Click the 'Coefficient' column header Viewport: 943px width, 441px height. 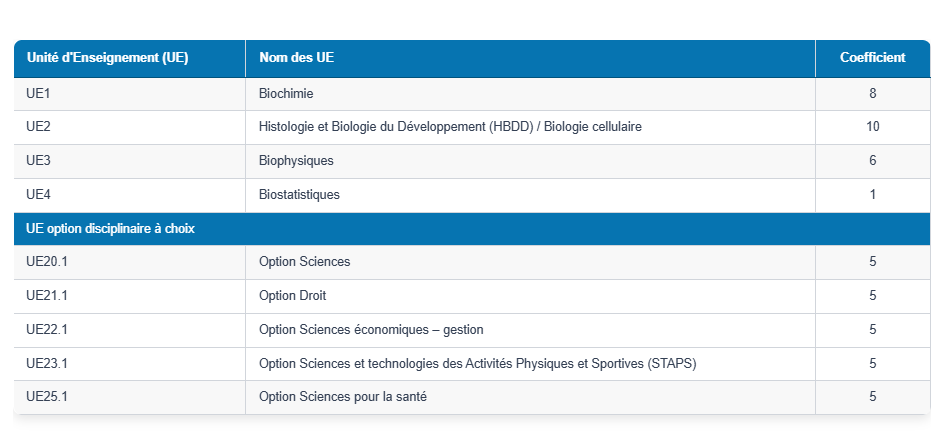[x=872, y=58]
